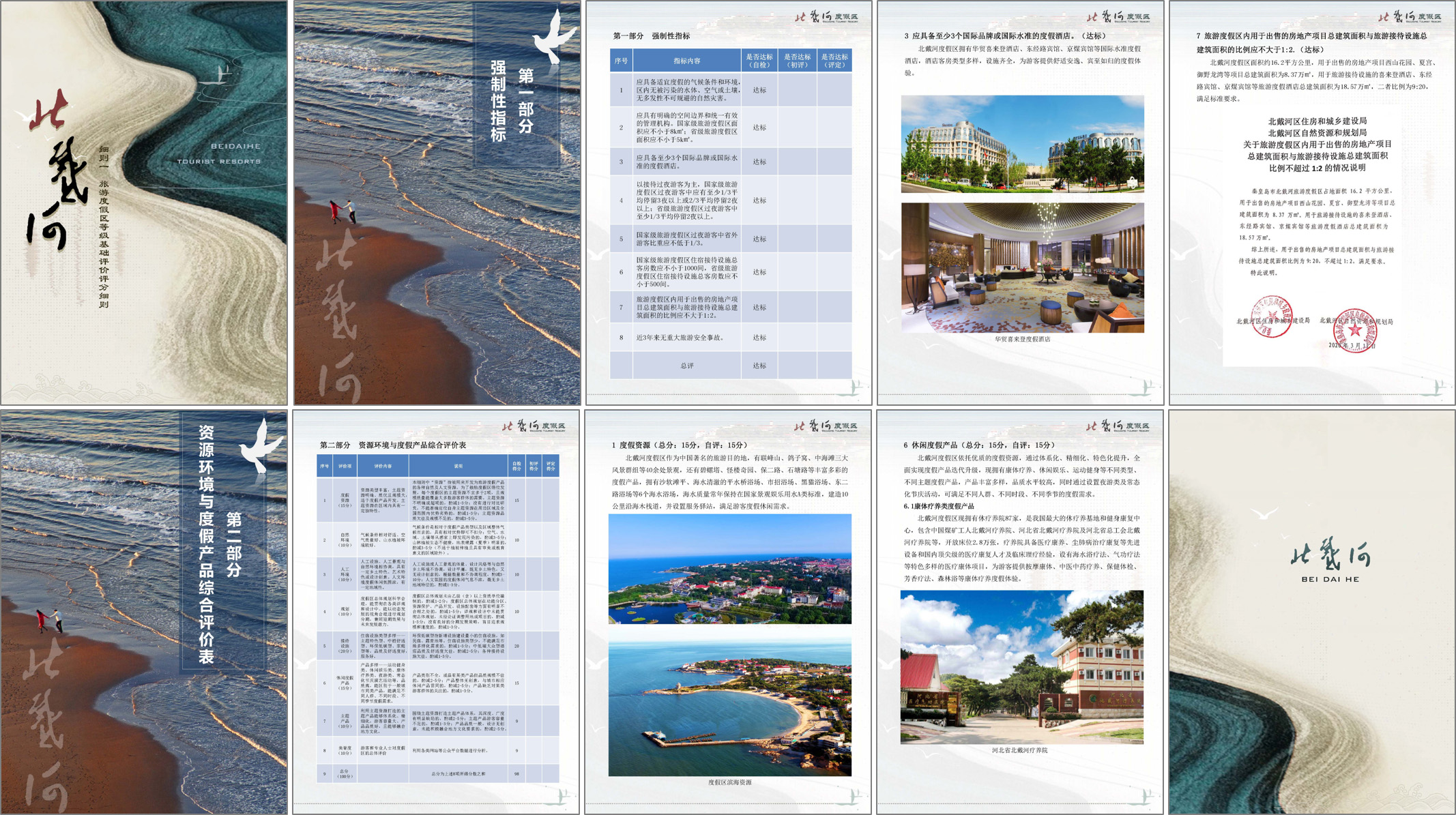Click the BEIDAIHE TOURIST RESORTS text on the cover
The image size is (1456, 815).
point(218,153)
